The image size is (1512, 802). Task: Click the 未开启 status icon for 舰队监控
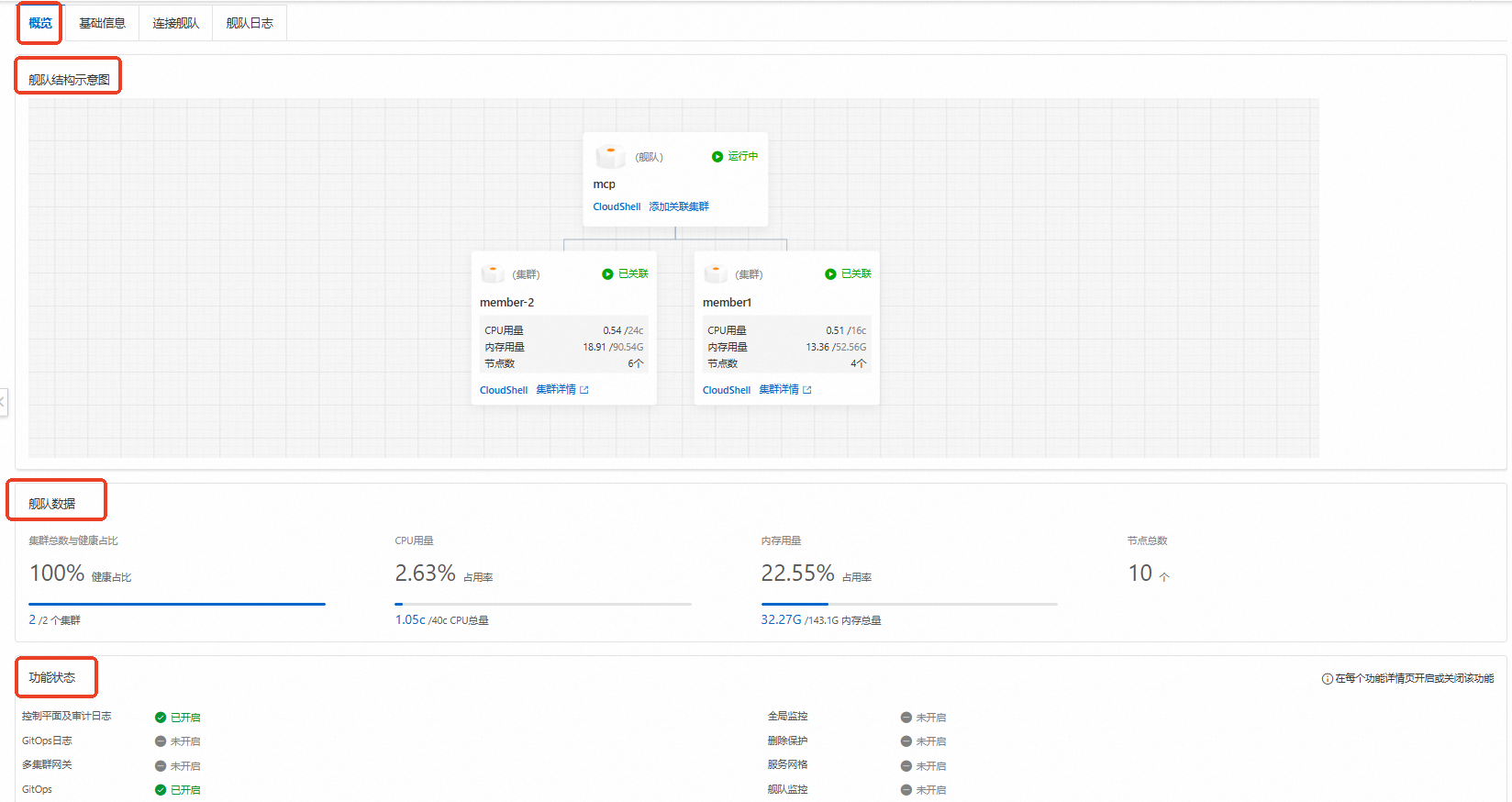pos(906,790)
